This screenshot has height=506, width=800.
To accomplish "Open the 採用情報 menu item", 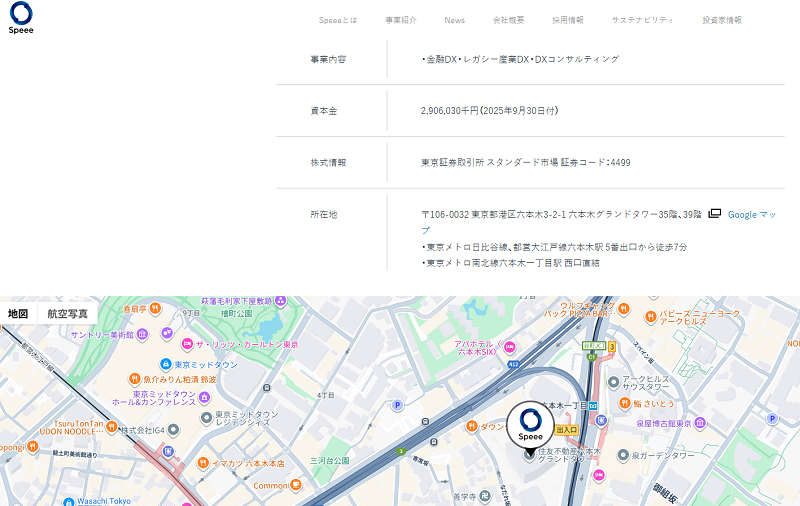I will 568,20.
